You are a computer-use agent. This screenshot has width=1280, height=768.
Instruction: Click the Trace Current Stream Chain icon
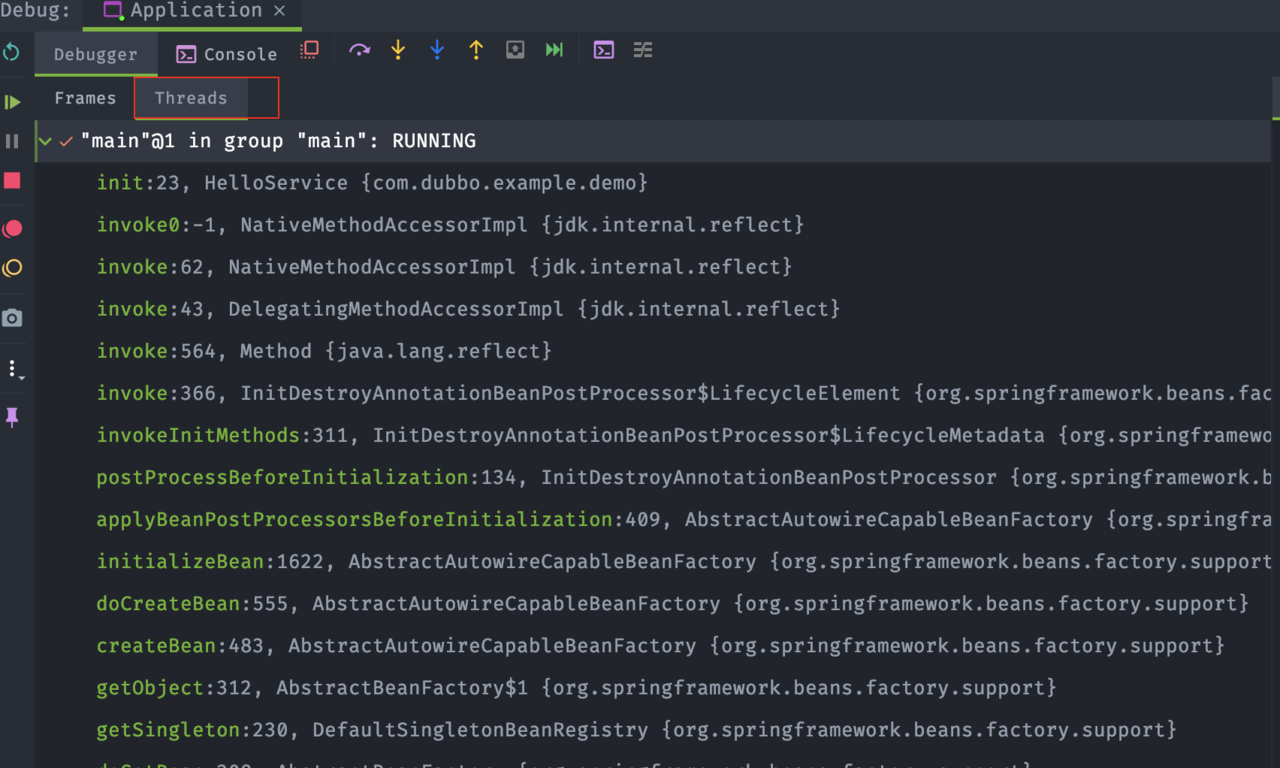coord(643,50)
